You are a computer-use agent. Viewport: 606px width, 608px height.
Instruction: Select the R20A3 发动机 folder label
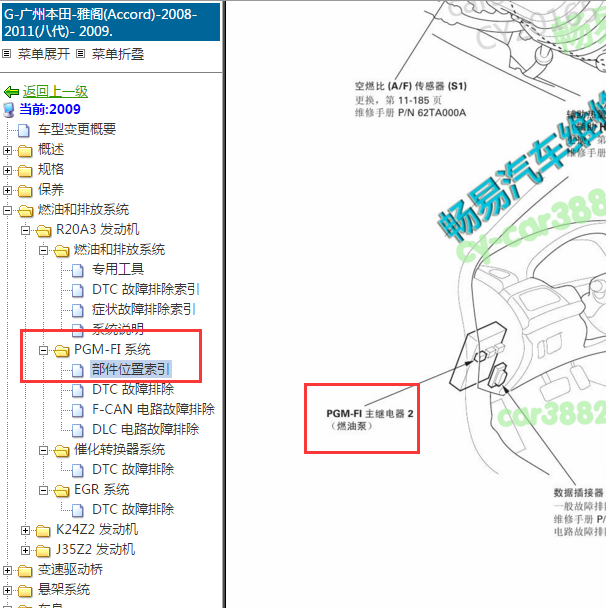pos(97,229)
